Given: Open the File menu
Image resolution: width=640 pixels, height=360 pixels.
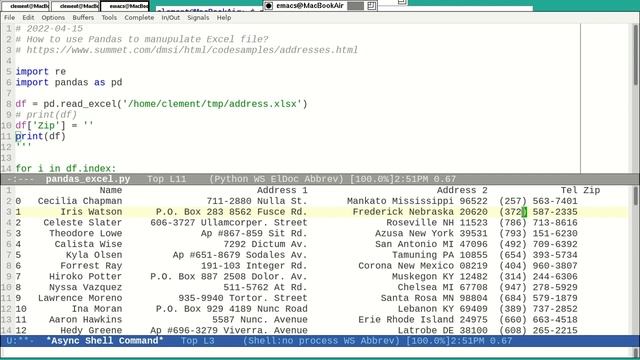Looking at the screenshot, I should (9, 18).
